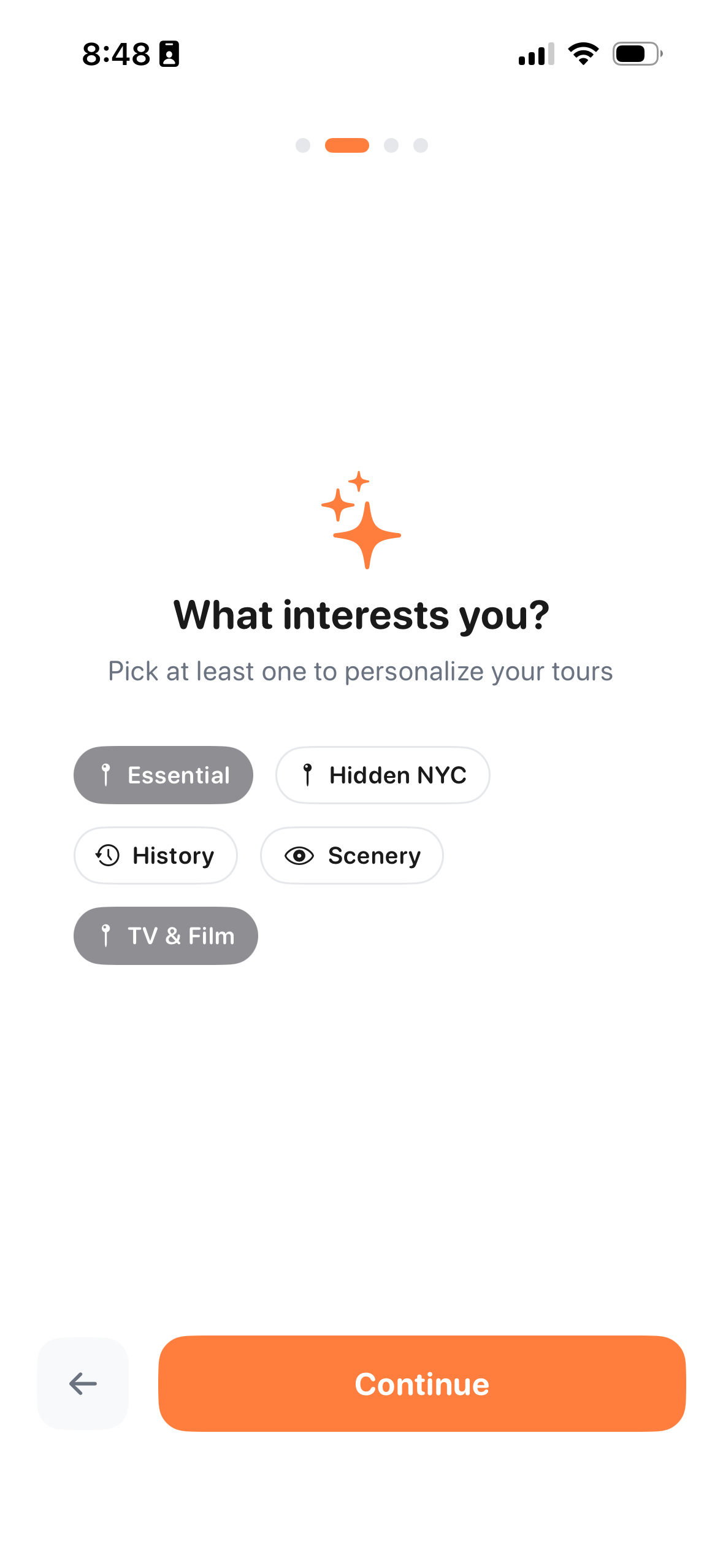Click the pin icon on the Essential chip
This screenshot has height=1568, width=723.
(x=107, y=775)
